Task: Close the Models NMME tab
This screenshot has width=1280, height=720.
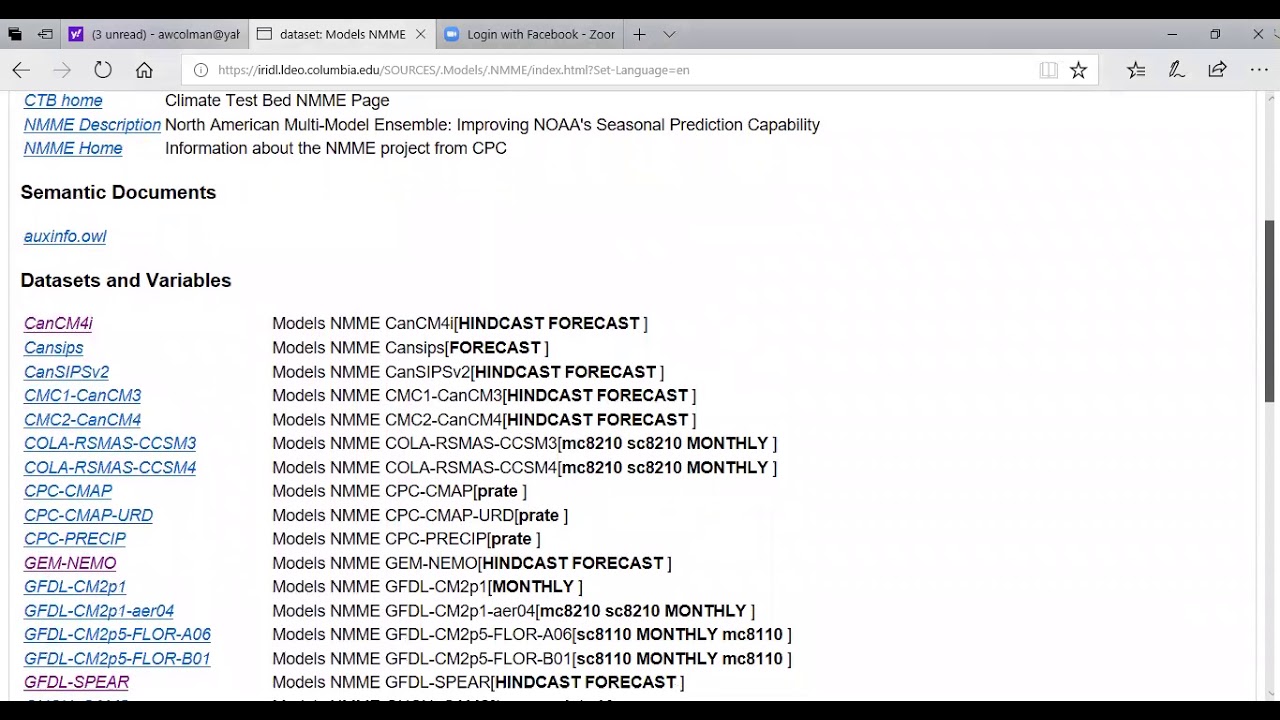Action: coord(420,34)
